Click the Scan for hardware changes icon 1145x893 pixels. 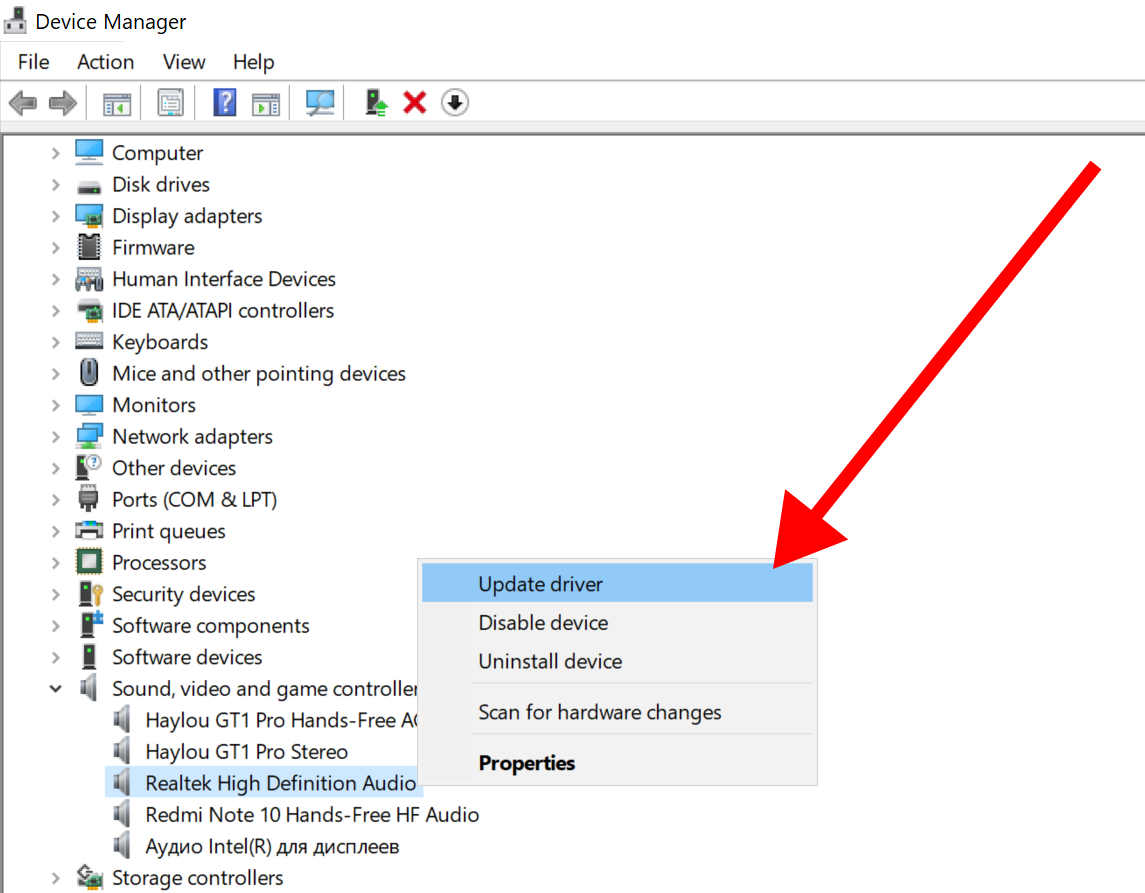coord(319,102)
